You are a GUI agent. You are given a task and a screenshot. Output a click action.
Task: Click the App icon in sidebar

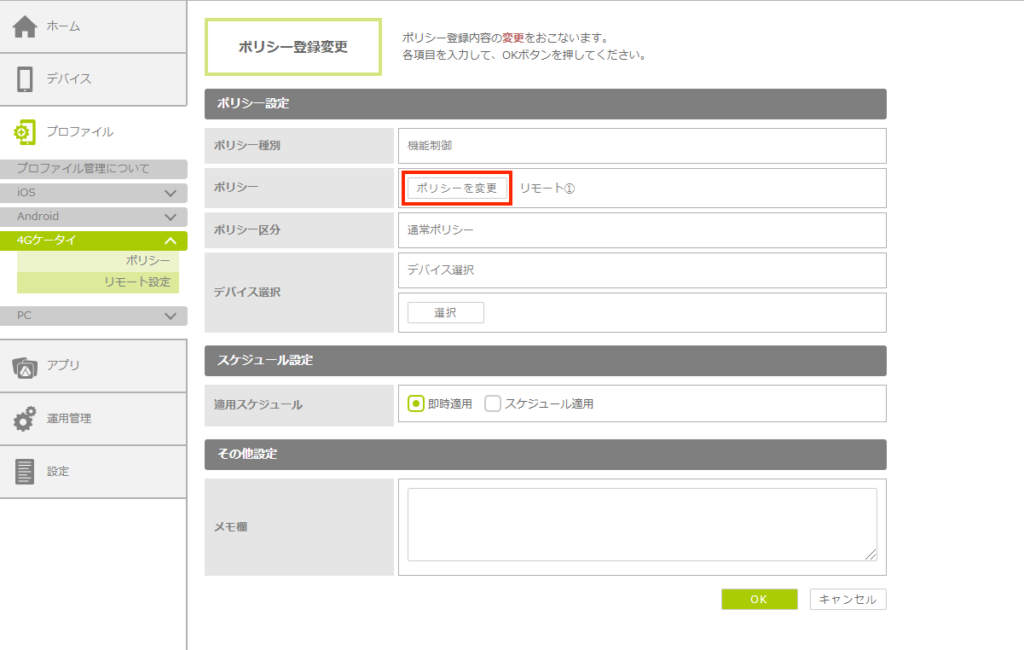pyautogui.click(x=25, y=367)
